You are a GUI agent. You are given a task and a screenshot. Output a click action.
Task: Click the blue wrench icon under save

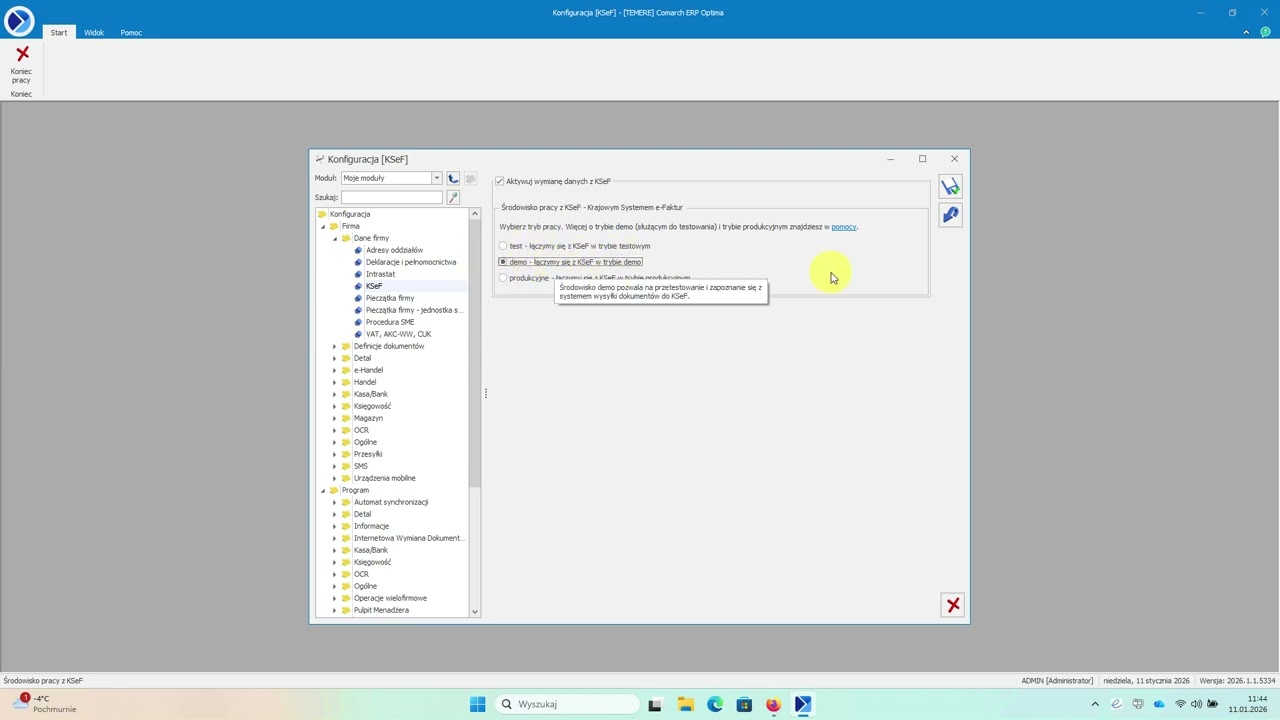click(x=950, y=215)
